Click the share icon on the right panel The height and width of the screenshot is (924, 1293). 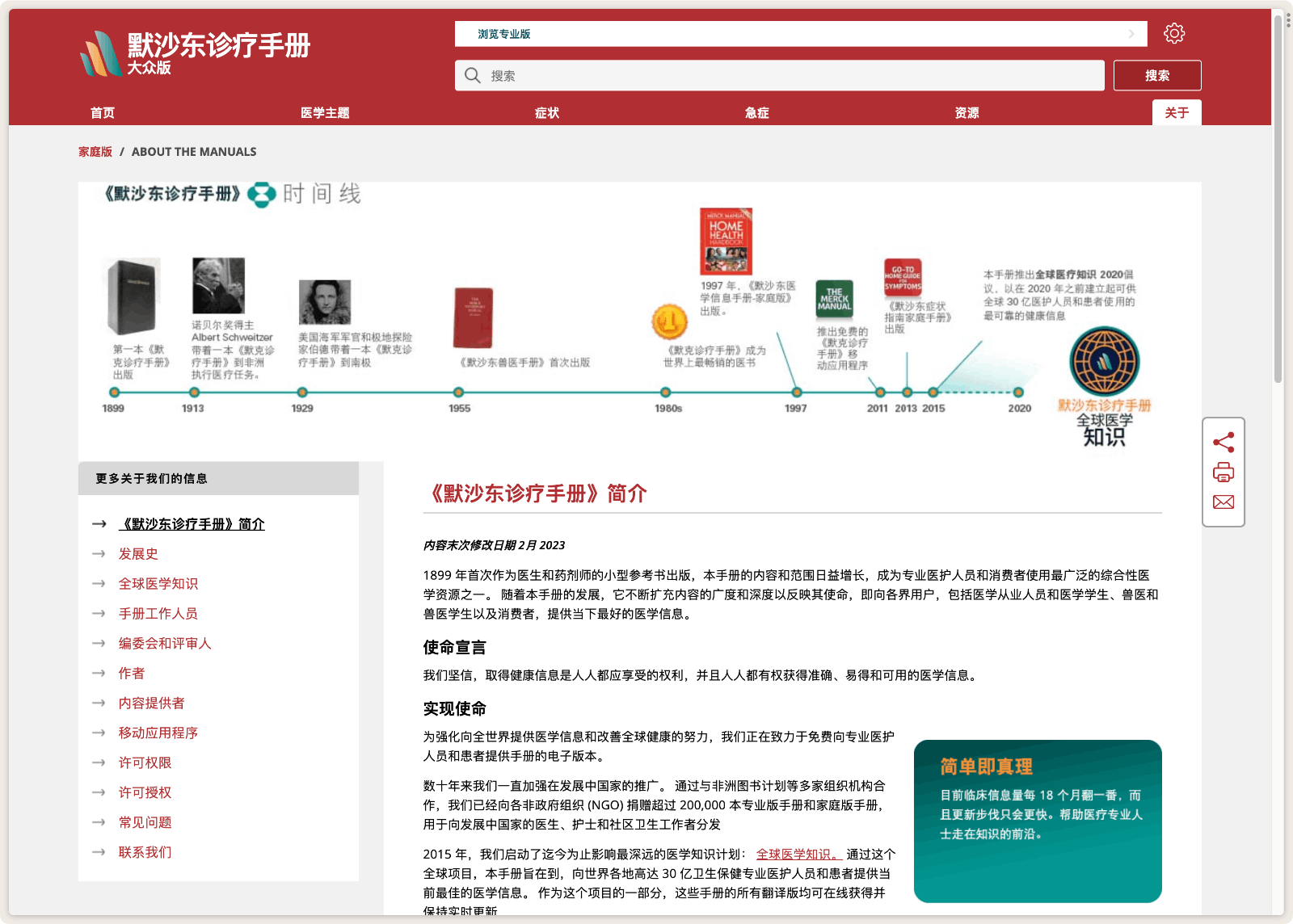pos(1224,442)
